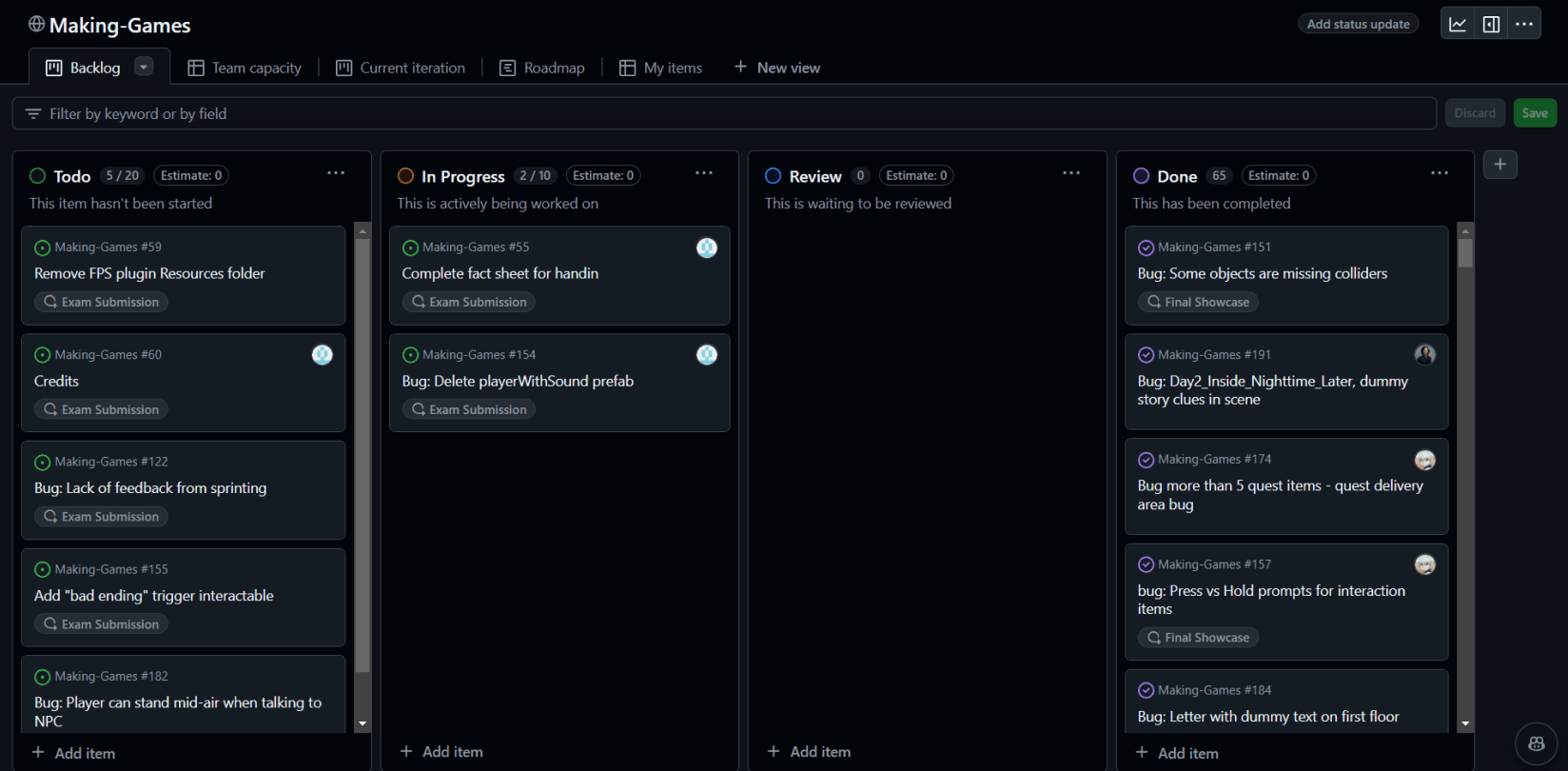The height and width of the screenshot is (771, 1568).
Task: Open the Done column options menu
Action: coord(1439,173)
